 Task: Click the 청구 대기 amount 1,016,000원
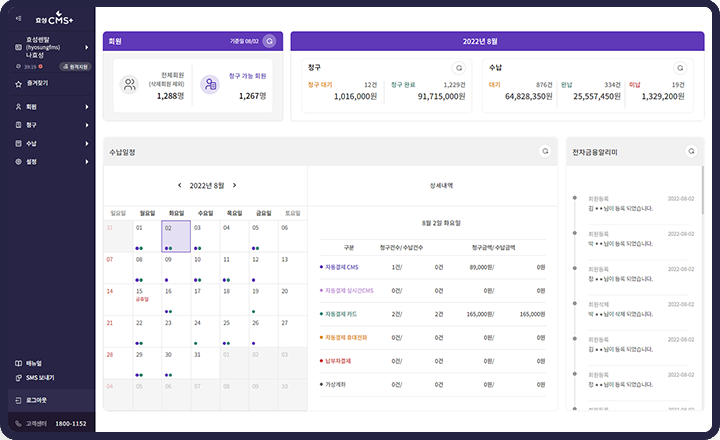tap(355, 96)
